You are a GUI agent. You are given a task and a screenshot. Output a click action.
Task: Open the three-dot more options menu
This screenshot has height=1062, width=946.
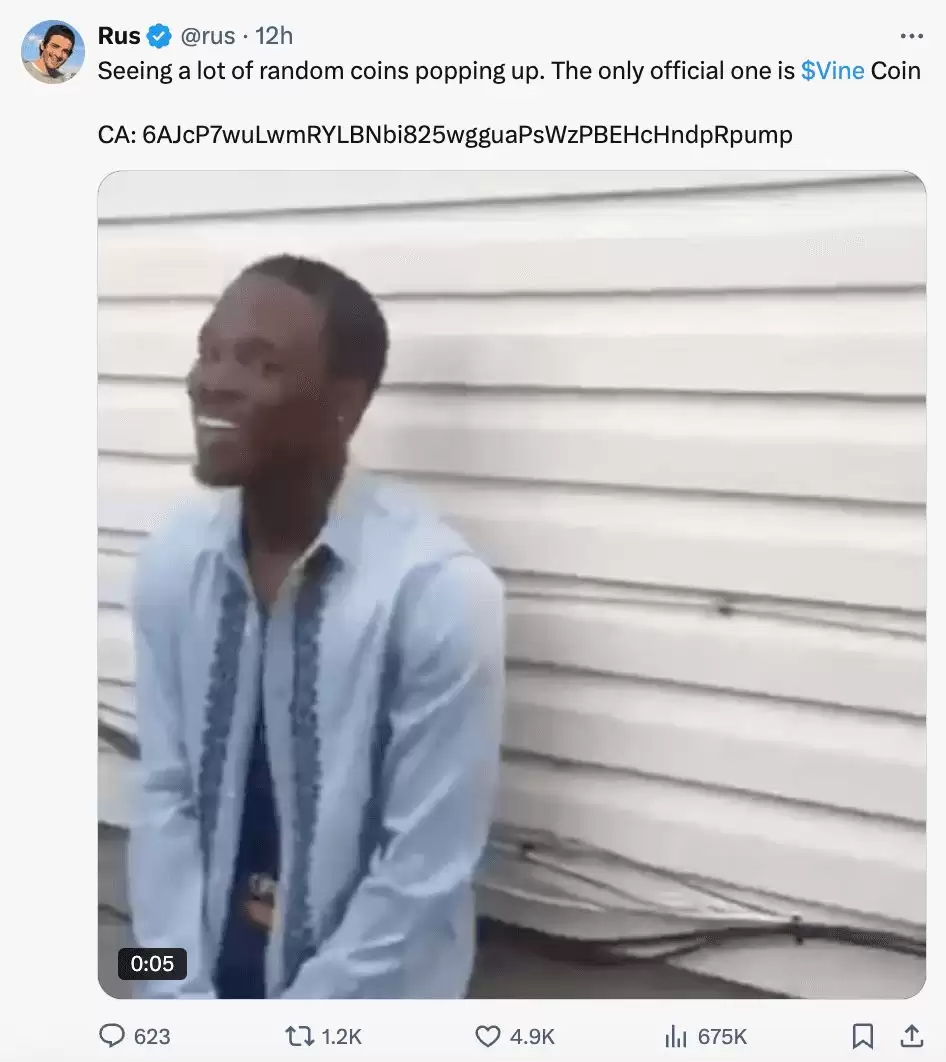pos(911,36)
